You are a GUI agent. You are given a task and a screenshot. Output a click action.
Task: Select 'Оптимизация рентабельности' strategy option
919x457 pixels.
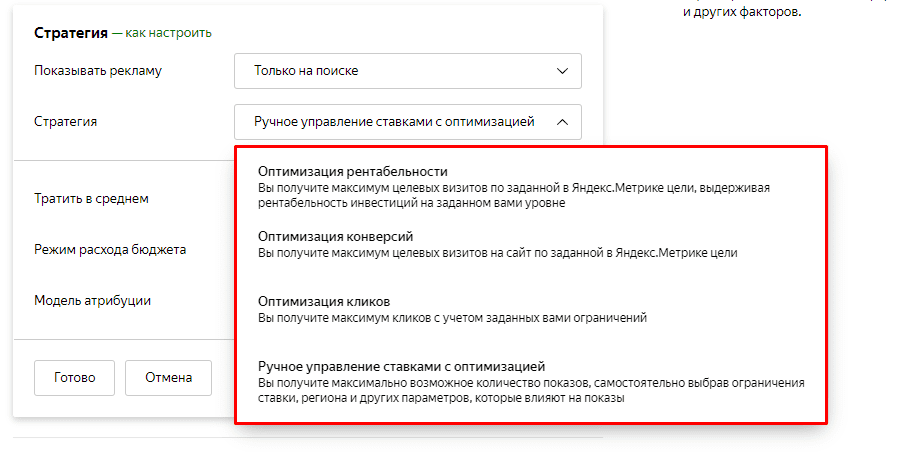(x=530, y=187)
